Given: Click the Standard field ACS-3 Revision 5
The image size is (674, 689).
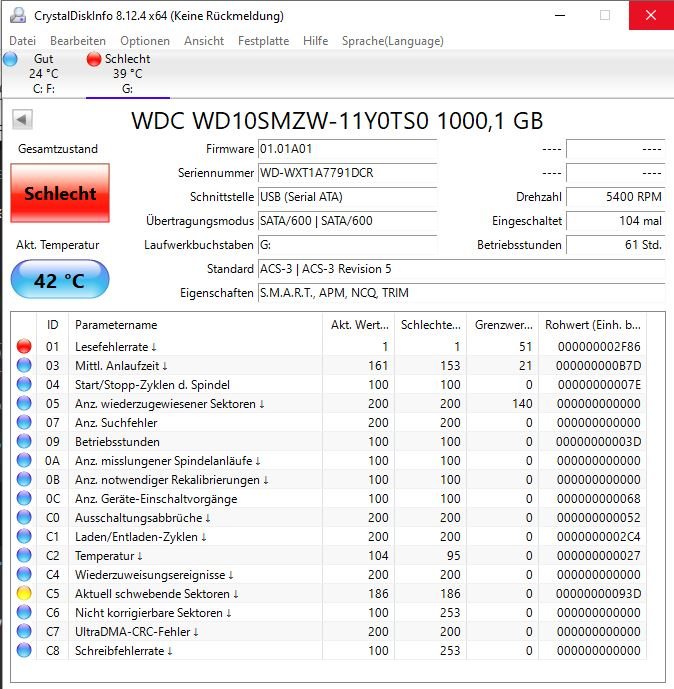Looking at the screenshot, I should click(x=461, y=268).
